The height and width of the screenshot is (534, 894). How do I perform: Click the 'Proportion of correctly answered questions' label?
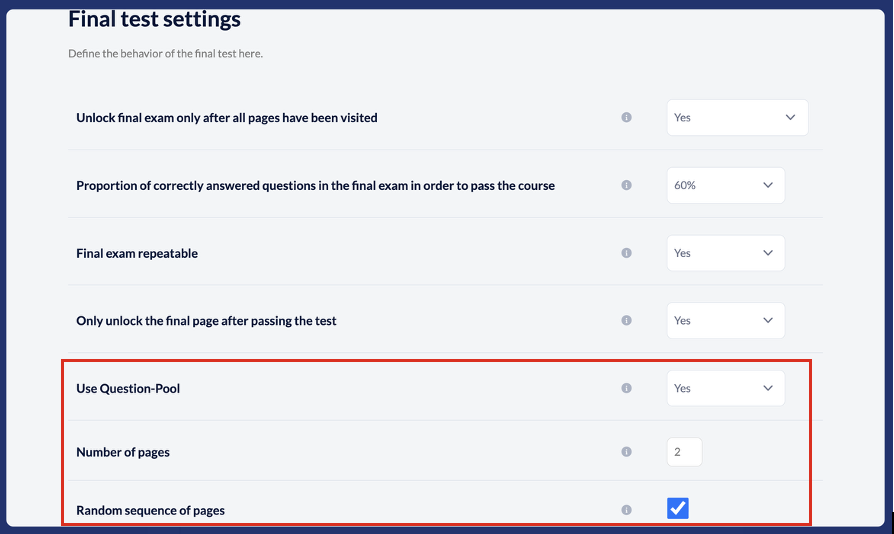(x=315, y=185)
